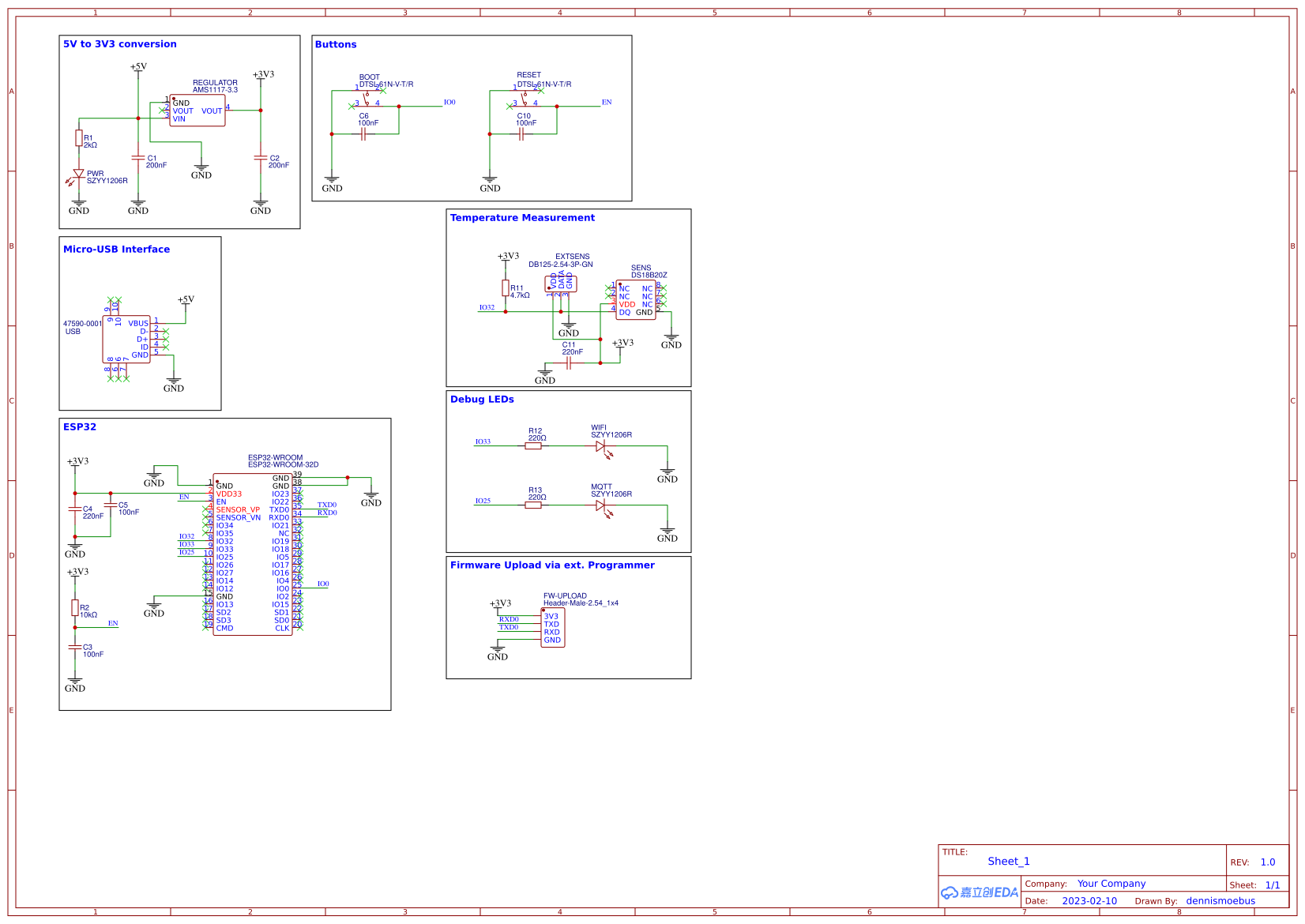This screenshot has height=924, width=1305.
Task: Select the FW-UPLOAD header symbol
Action: pyautogui.click(x=553, y=628)
